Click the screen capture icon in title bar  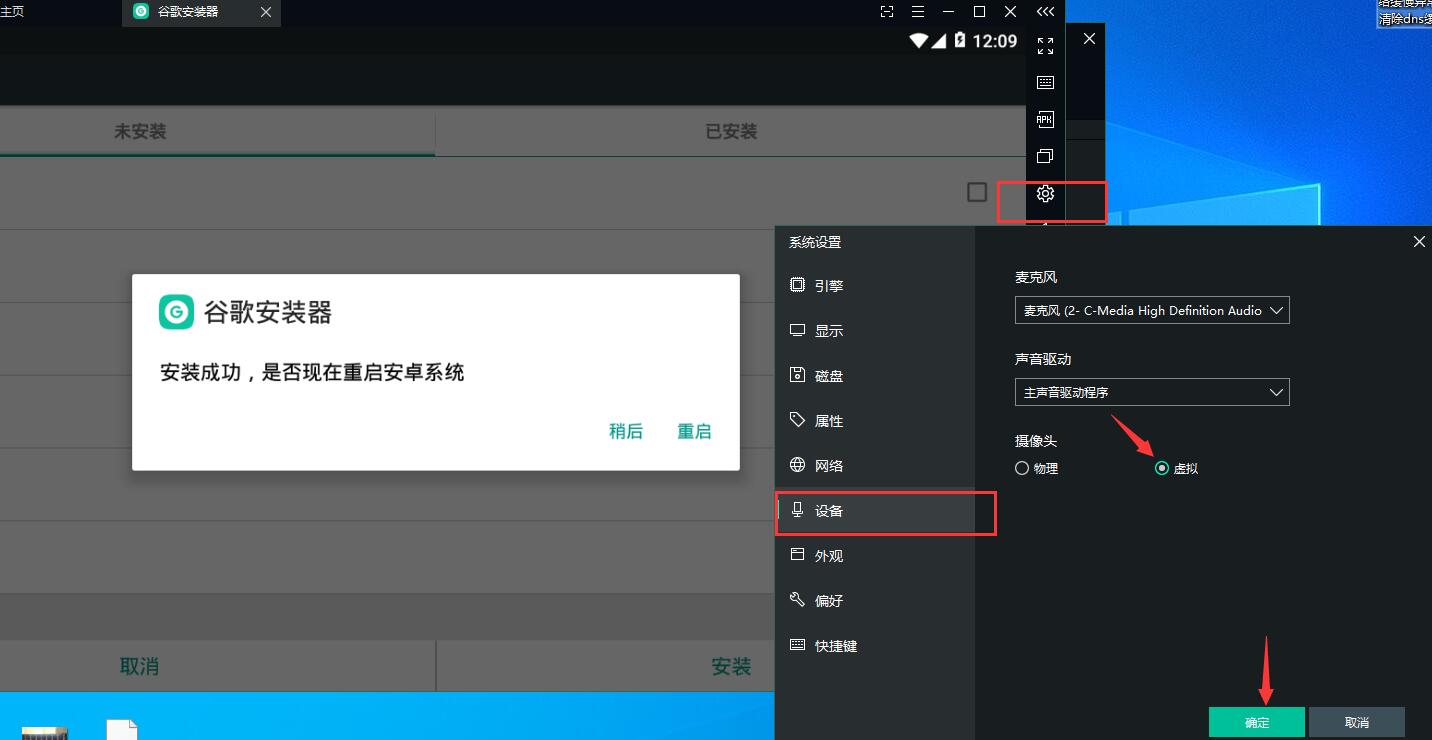click(887, 12)
